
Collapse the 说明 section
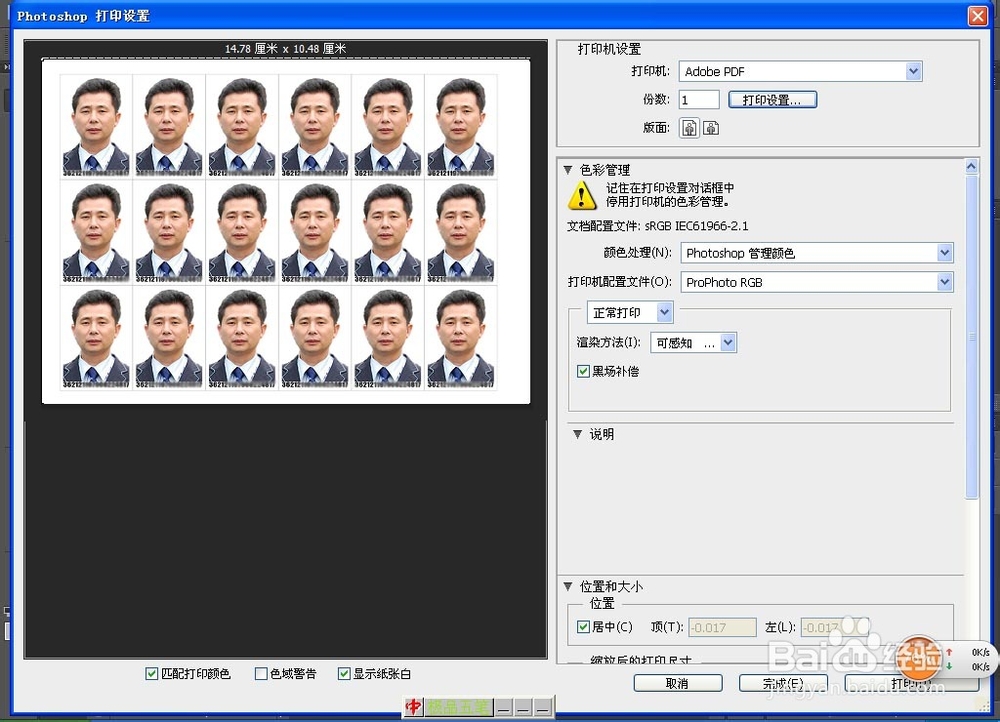click(x=577, y=434)
